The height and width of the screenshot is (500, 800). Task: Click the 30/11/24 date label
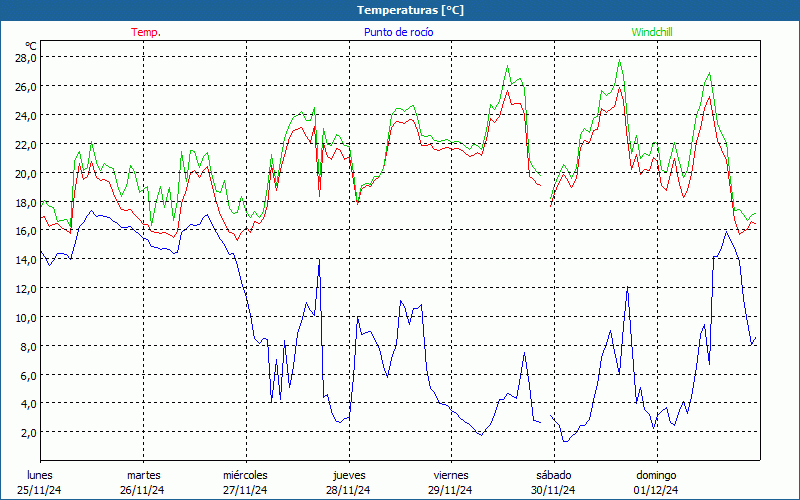coord(553,490)
